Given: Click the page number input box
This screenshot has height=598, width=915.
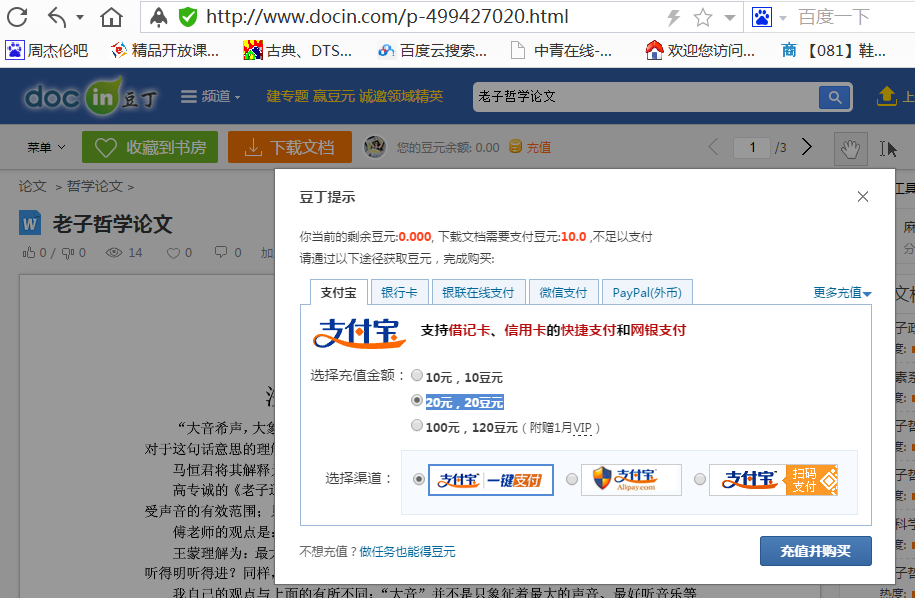Looking at the screenshot, I should coord(752,148).
